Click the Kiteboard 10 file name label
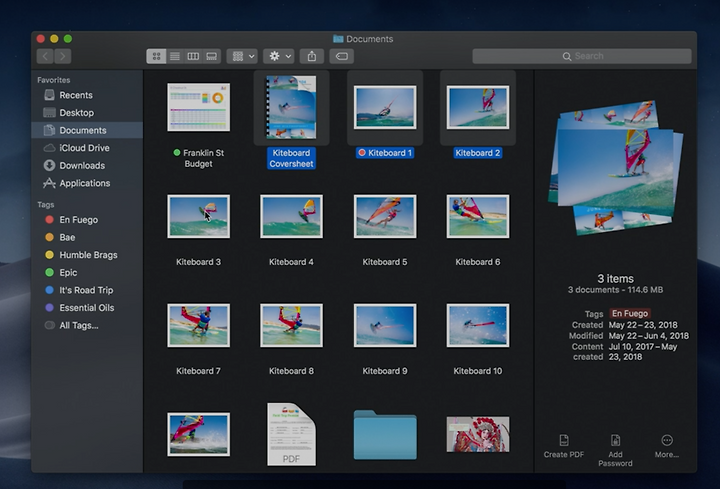The width and height of the screenshot is (720, 489). pos(478,371)
